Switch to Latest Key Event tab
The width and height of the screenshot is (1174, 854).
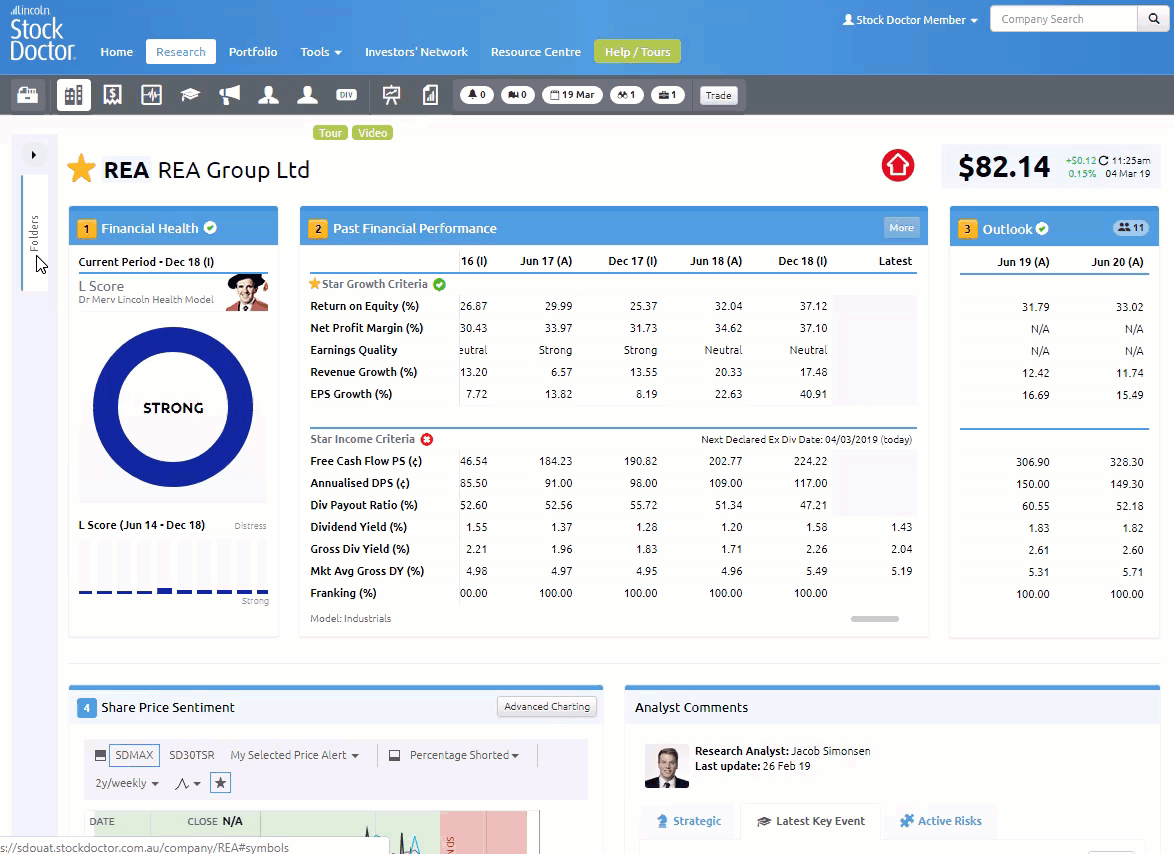810,821
